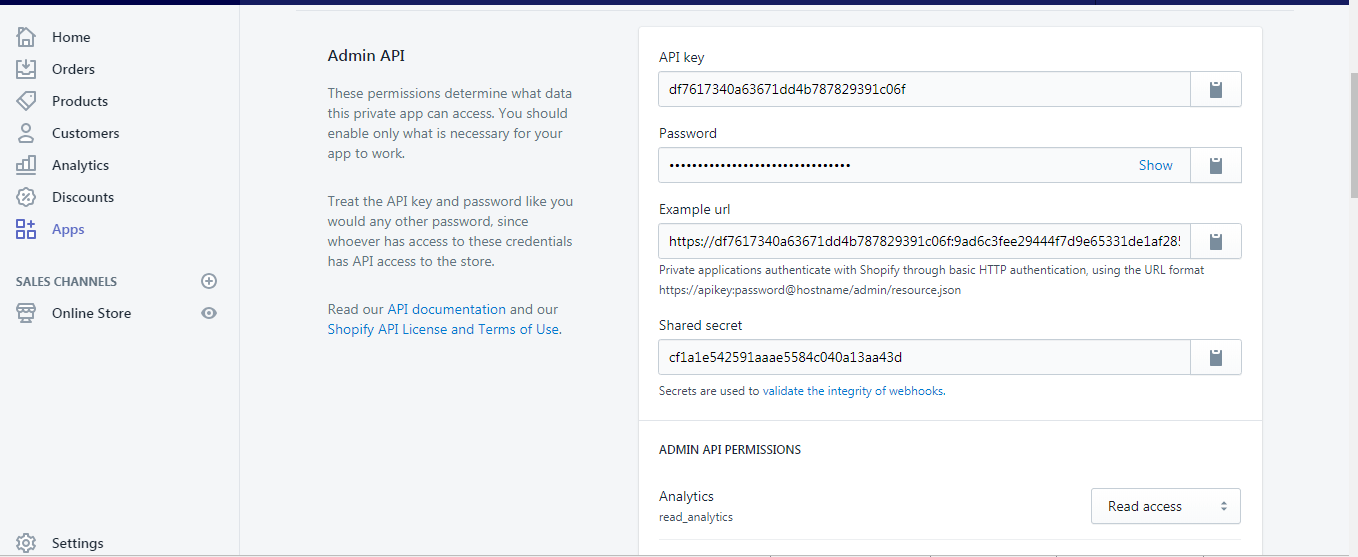This screenshot has width=1358, height=557.
Task: Open the API documentation link
Action: pyautogui.click(x=447, y=309)
